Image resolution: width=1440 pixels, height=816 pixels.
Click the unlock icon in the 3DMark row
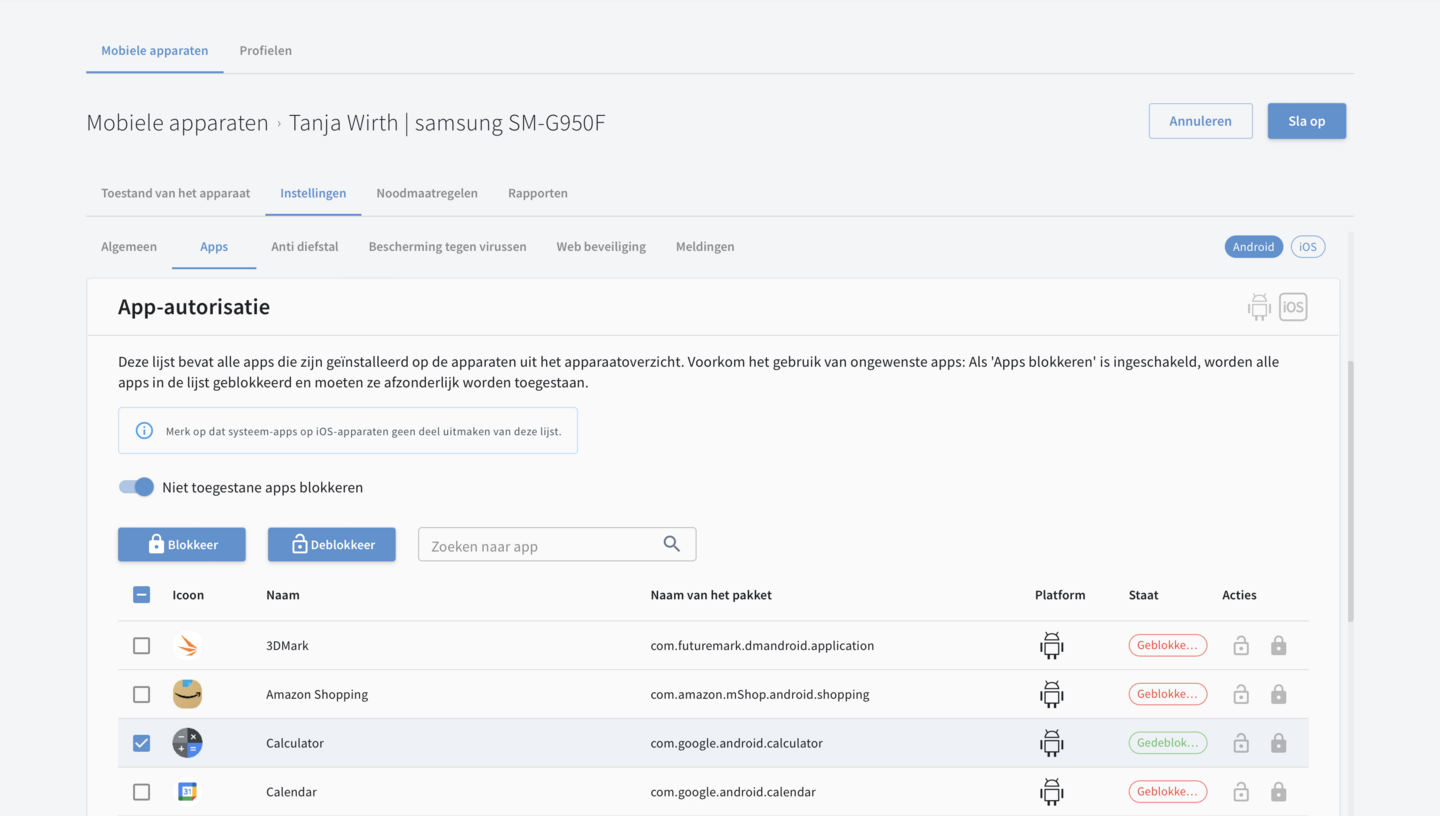(1240, 646)
